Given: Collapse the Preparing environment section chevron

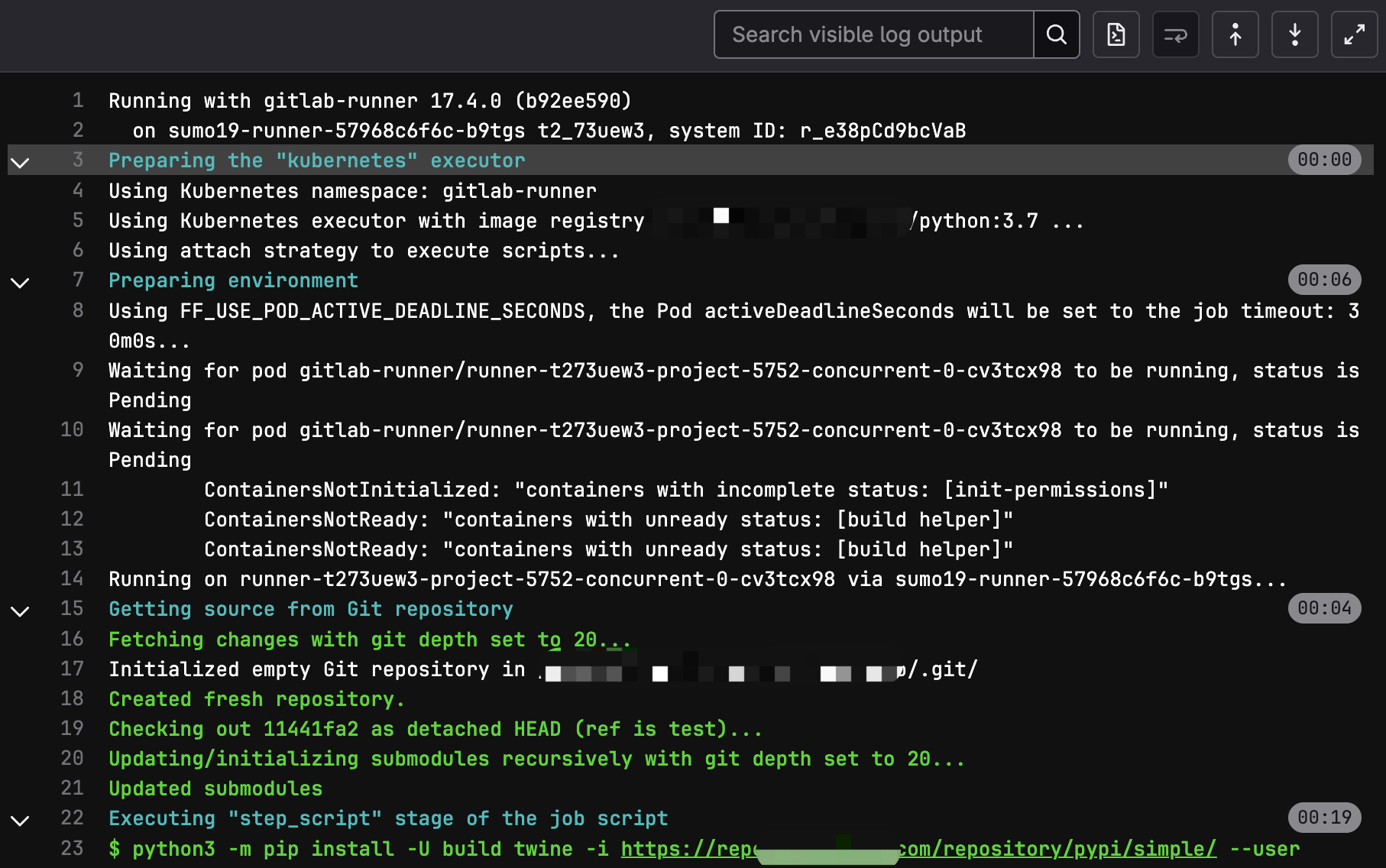Looking at the screenshot, I should tap(20, 282).
